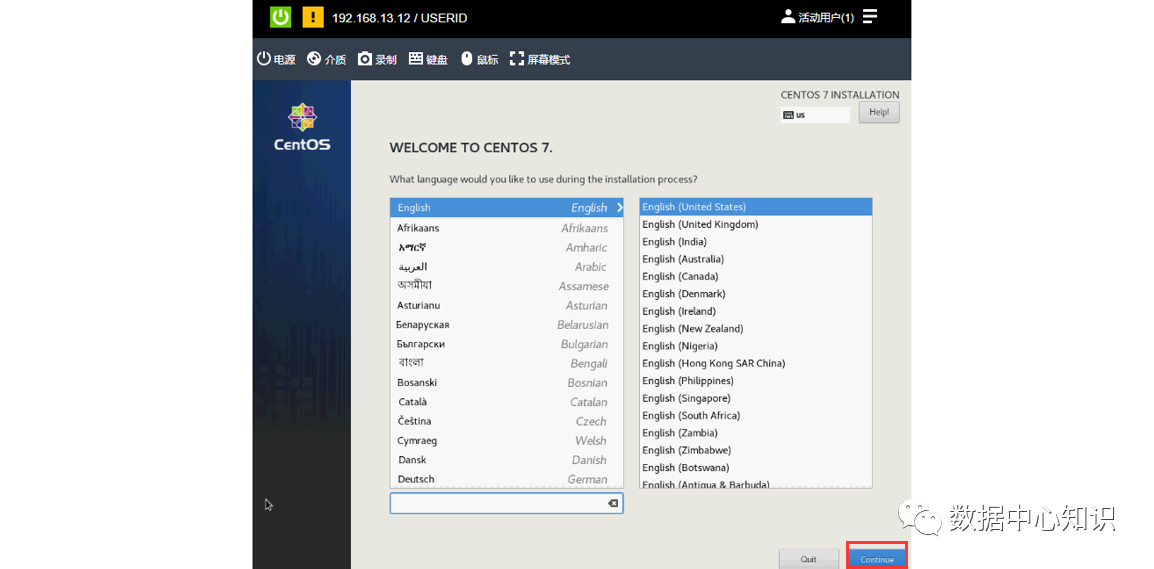
Task: Click the yellow warning alert icon
Action: pos(313,17)
